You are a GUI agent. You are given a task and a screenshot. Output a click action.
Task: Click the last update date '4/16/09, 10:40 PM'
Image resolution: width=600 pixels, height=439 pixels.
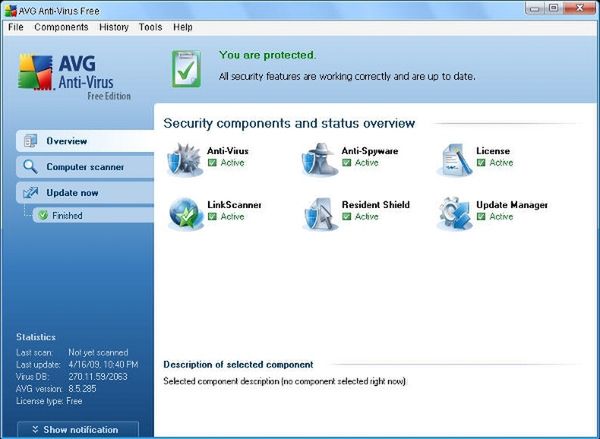[x=103, y=364]
